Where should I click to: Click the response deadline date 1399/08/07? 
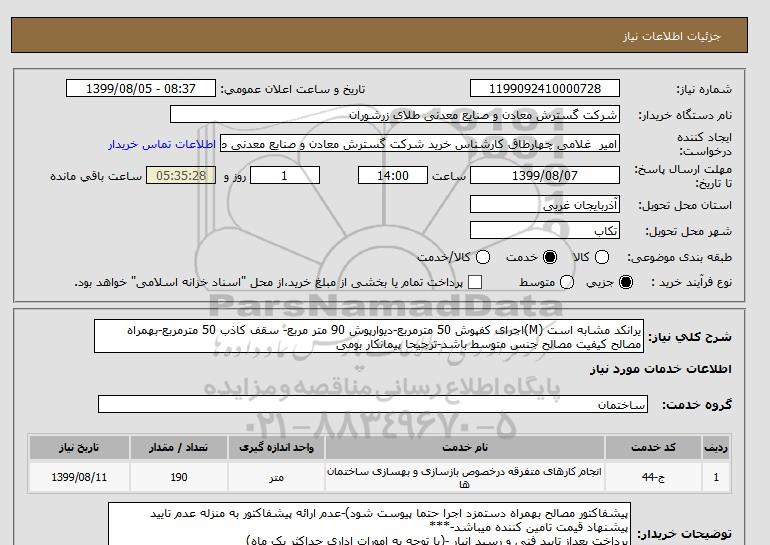click(545, 175)
